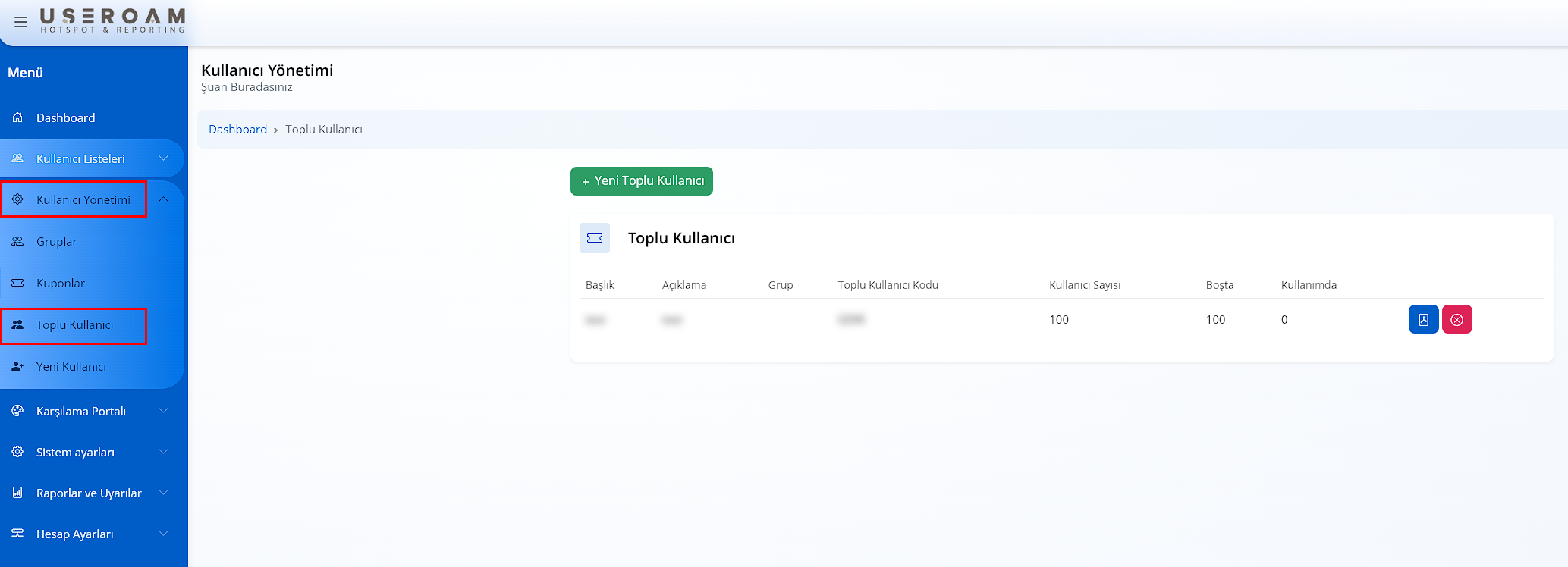
Task: Click the blue export icon in table row
Action: (1423, 319)
